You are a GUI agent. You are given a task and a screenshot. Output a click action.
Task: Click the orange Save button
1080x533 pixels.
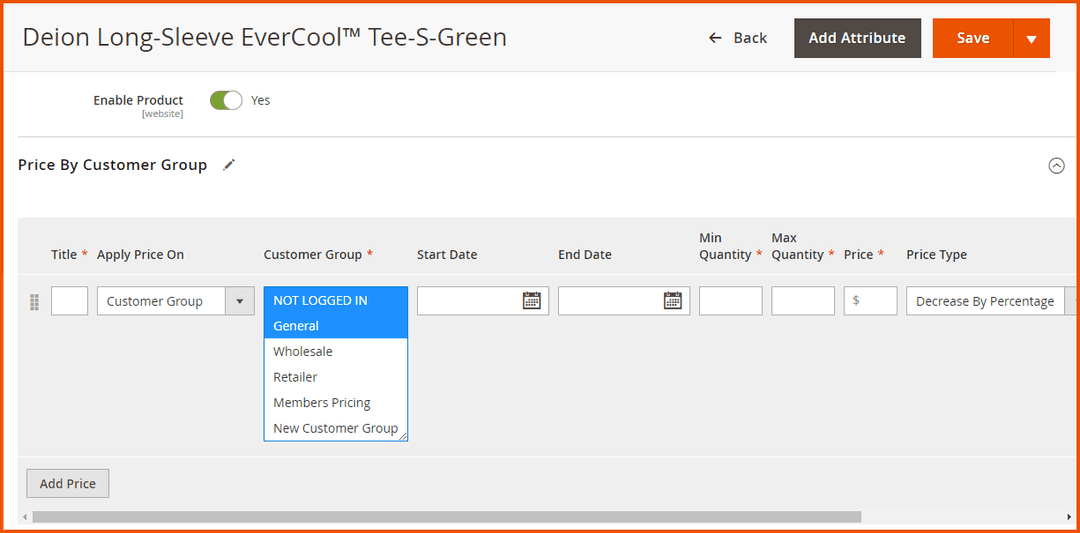point(972,38)
